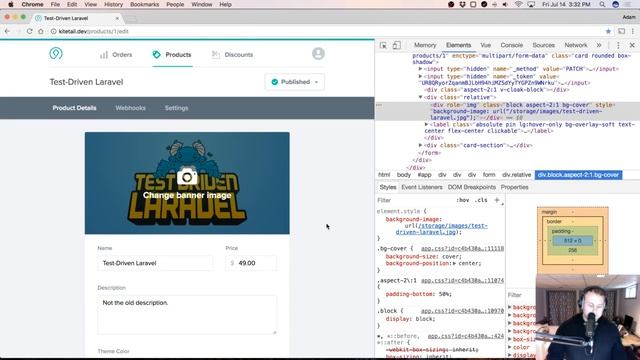640x360 pixels.
Task: Expand the label absolute pin node
Action: coord(427,124)
